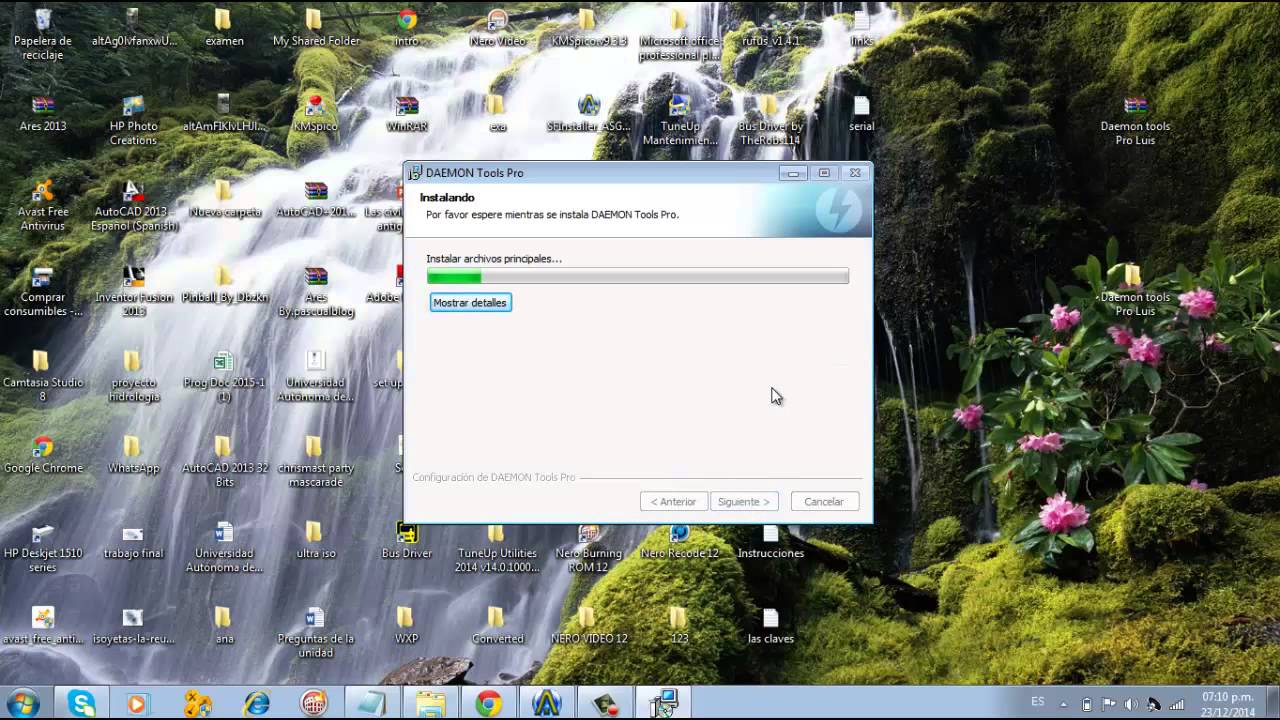1280x720 pixels.
Task: Select the trabajo final icon
Action: (133, 539)
